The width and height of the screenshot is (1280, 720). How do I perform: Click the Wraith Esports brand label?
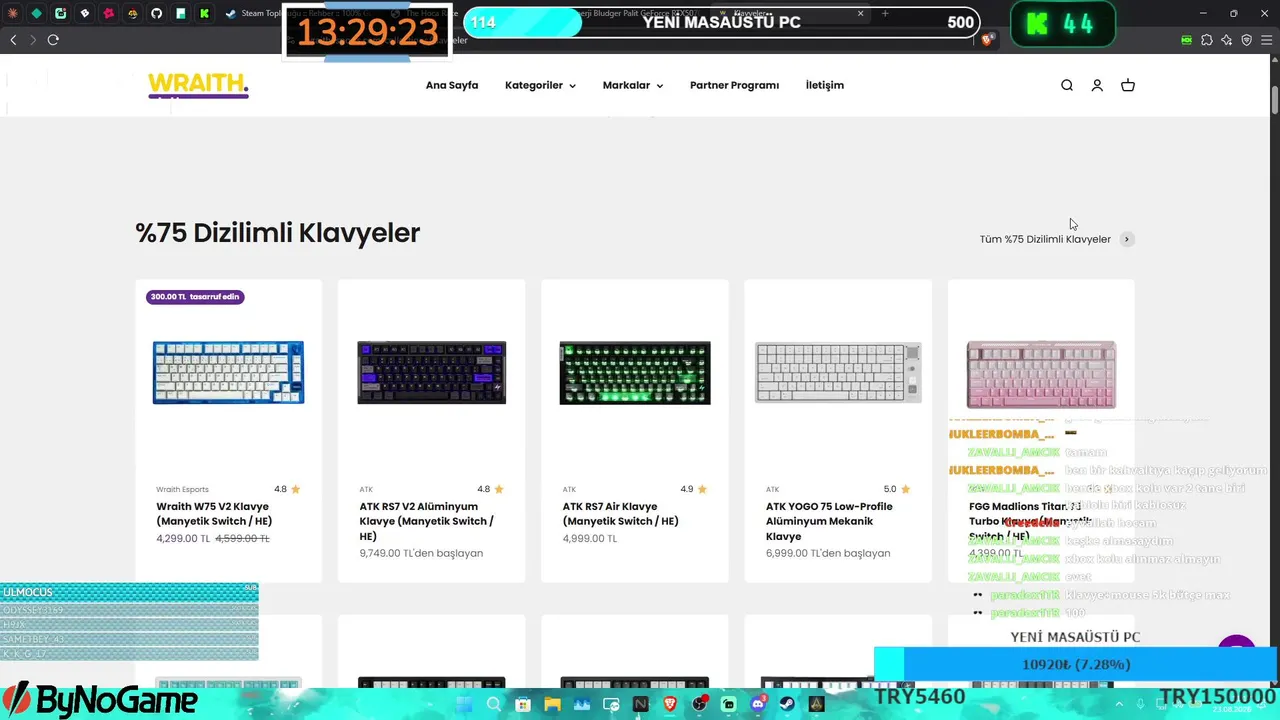coord(182,490)
